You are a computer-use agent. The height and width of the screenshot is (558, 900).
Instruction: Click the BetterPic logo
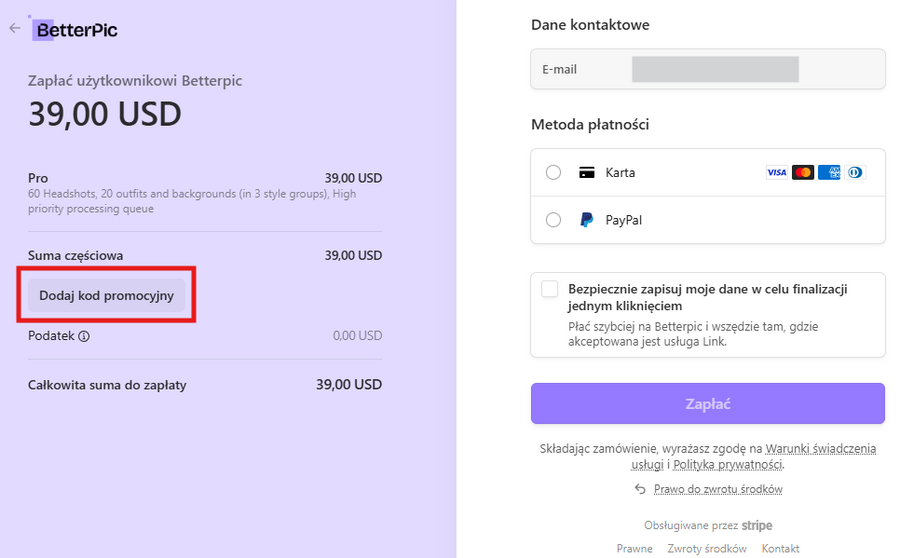tap(75, 30)
